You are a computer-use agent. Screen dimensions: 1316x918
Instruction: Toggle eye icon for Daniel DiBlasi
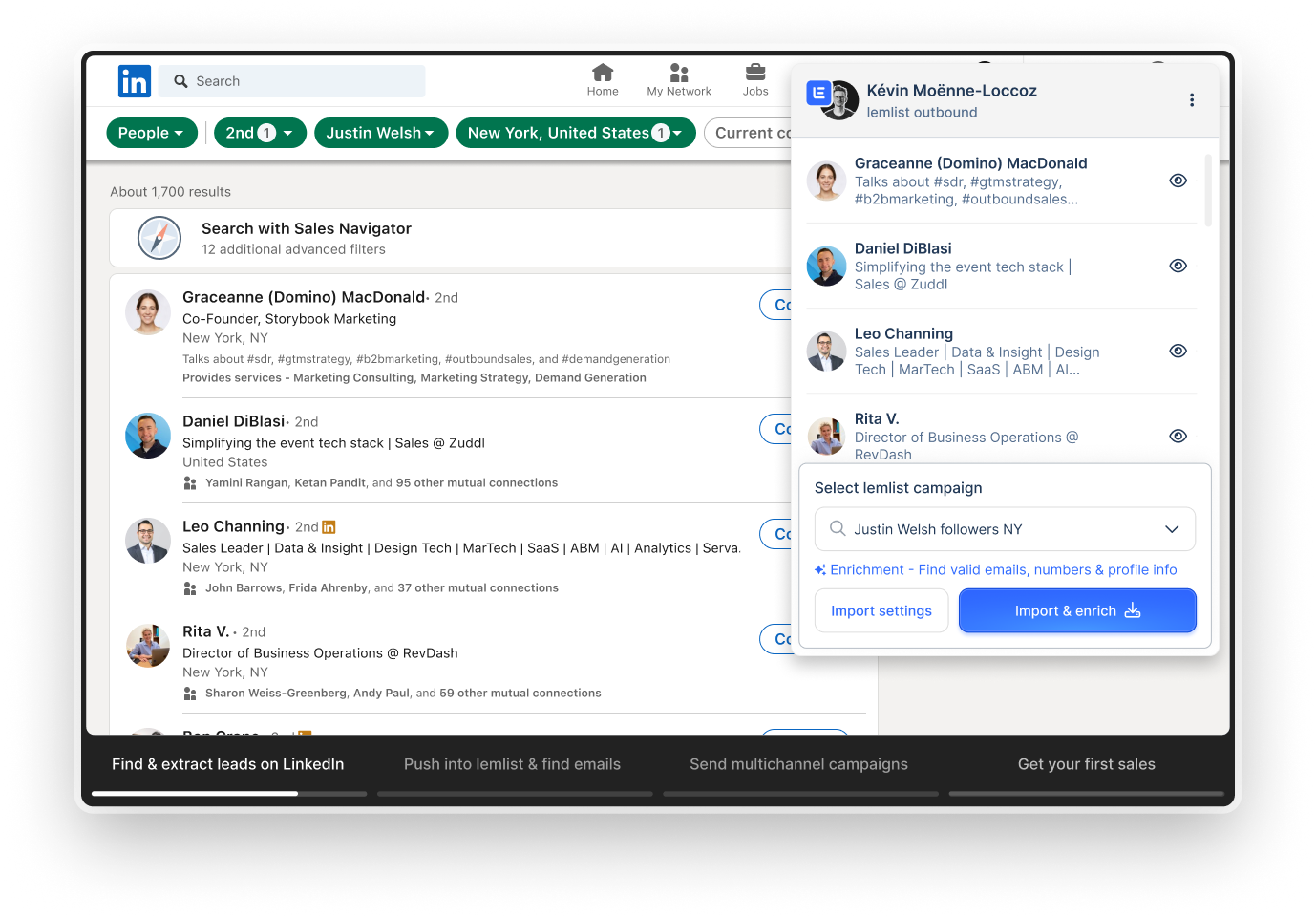tap(1178, 266)
